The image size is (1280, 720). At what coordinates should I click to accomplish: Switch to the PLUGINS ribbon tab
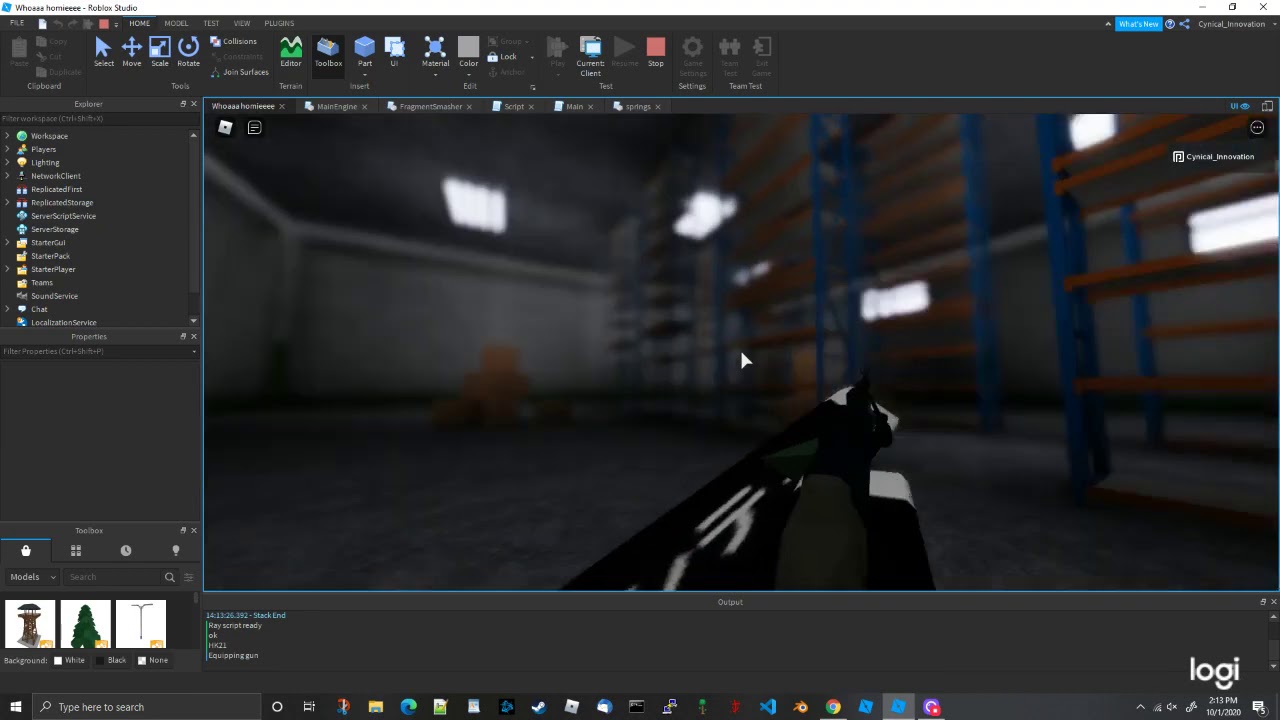coord(279,23)
